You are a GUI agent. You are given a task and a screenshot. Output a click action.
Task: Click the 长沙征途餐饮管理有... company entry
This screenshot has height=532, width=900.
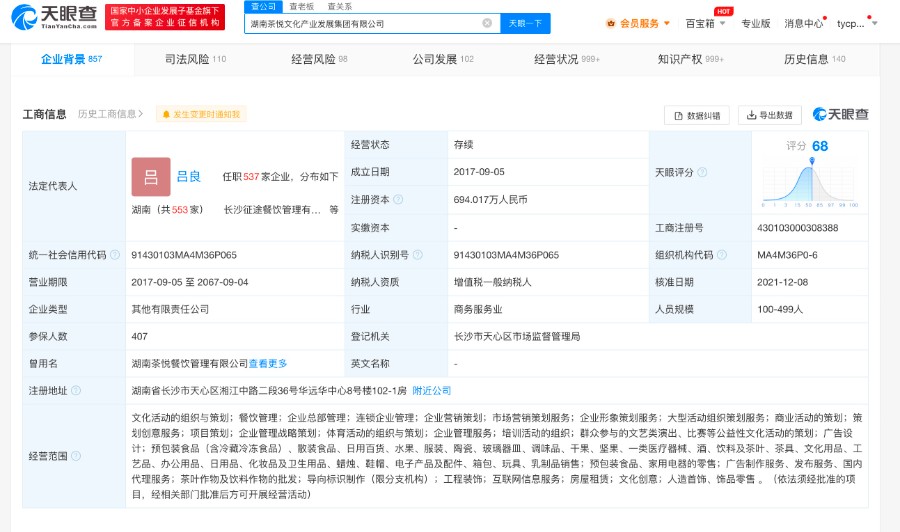[x=272, y=210]
